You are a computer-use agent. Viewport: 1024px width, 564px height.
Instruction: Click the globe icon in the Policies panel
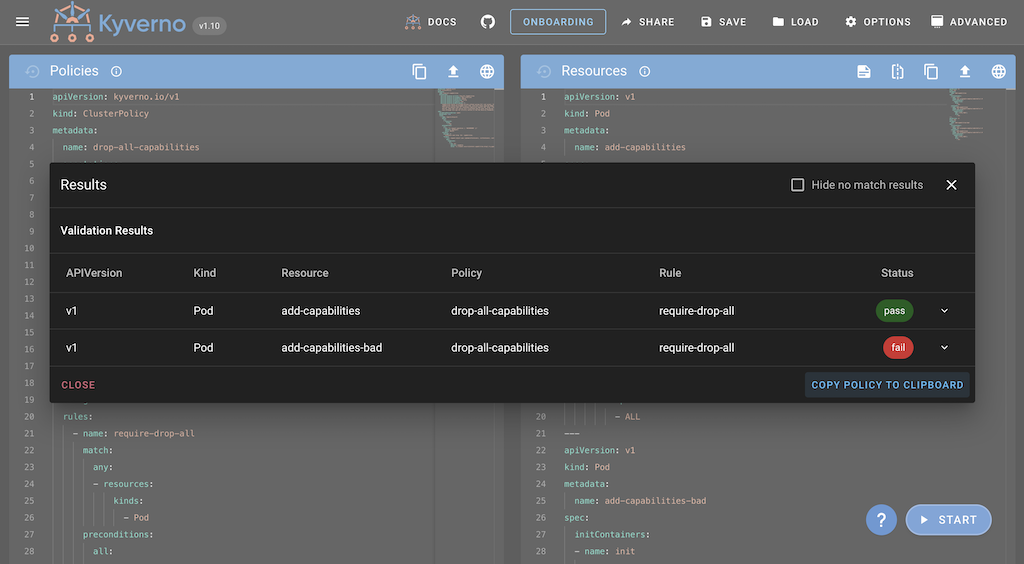(487, 71)
